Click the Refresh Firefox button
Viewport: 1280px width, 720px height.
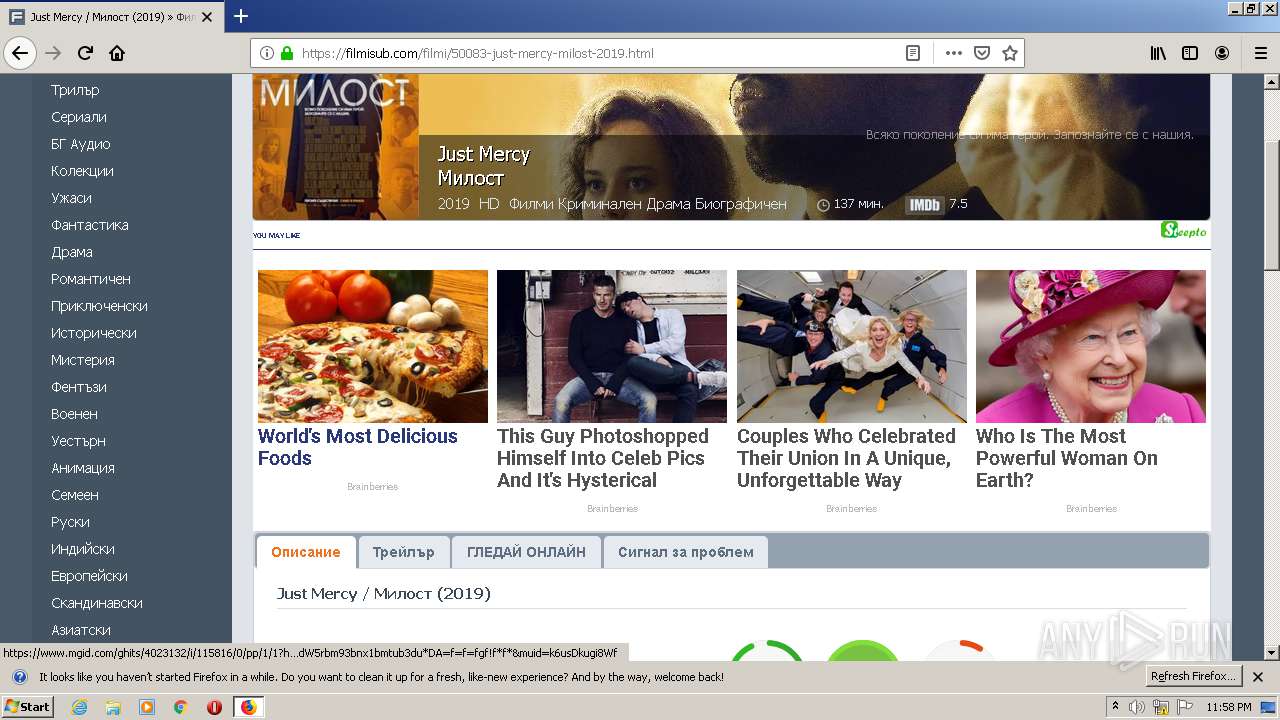1194,677
